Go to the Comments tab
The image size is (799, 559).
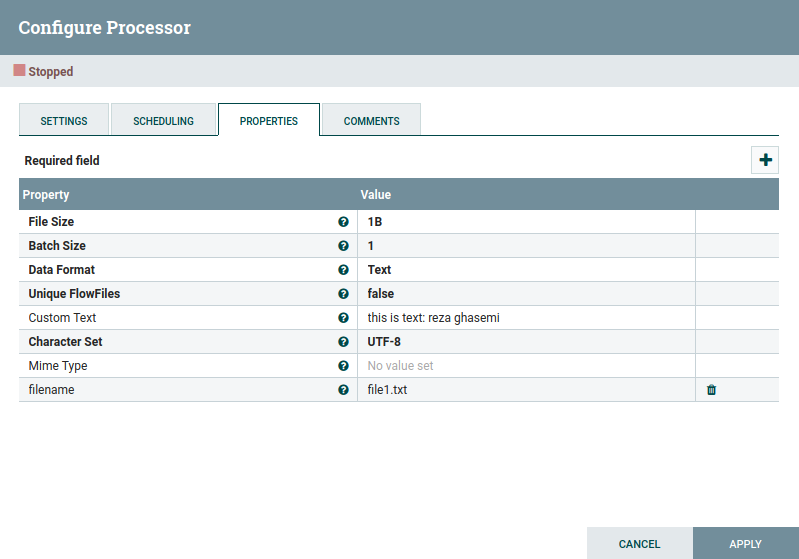click(371, 121)
